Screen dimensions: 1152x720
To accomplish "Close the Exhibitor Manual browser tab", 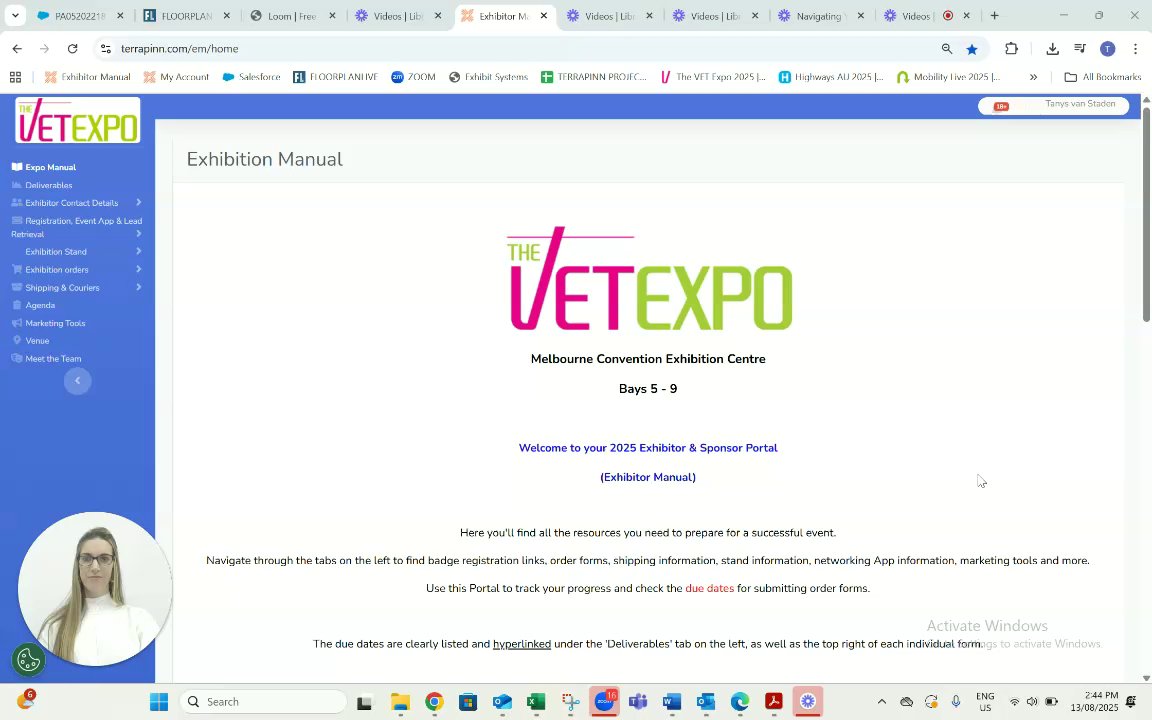I will 544,15.
